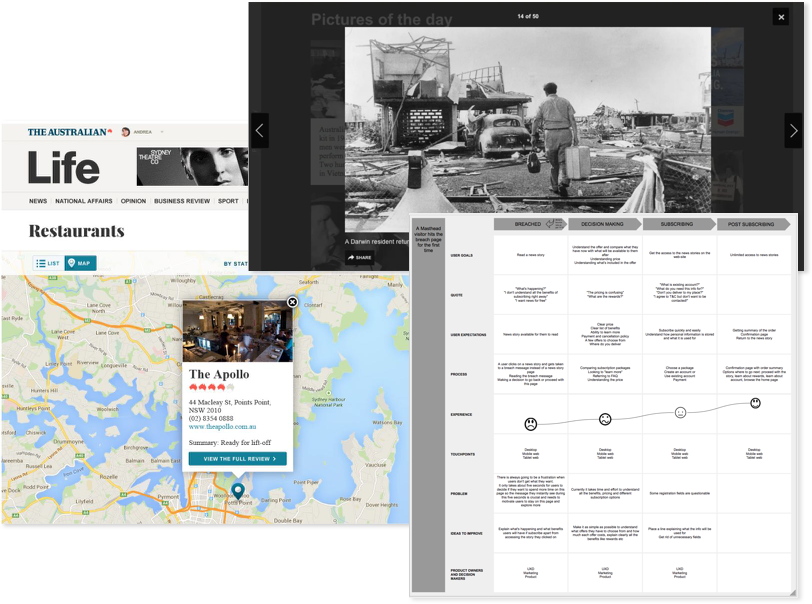Open the Andrea user avatar

coord(125,132)
